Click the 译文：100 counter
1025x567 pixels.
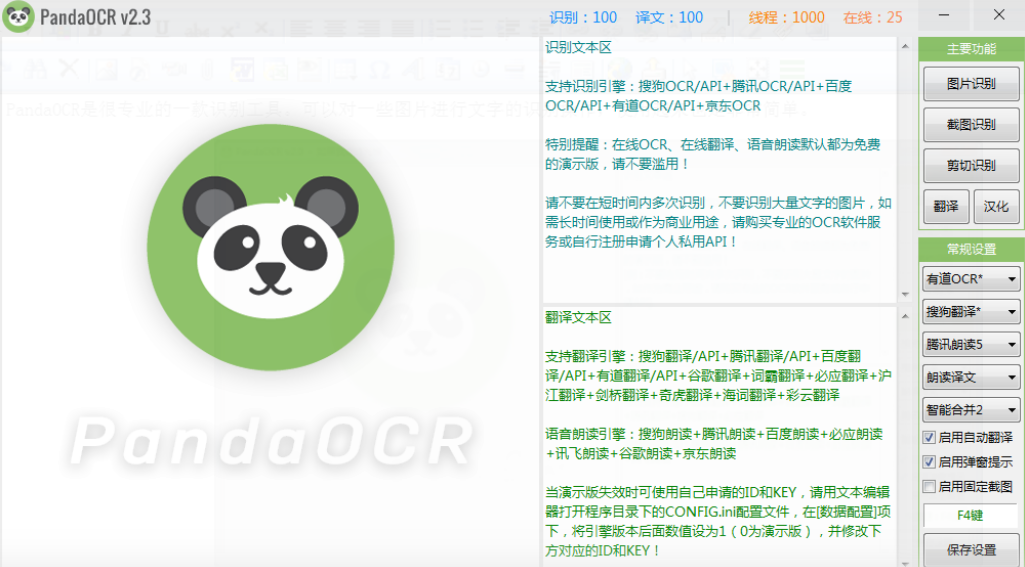point(669,18)
